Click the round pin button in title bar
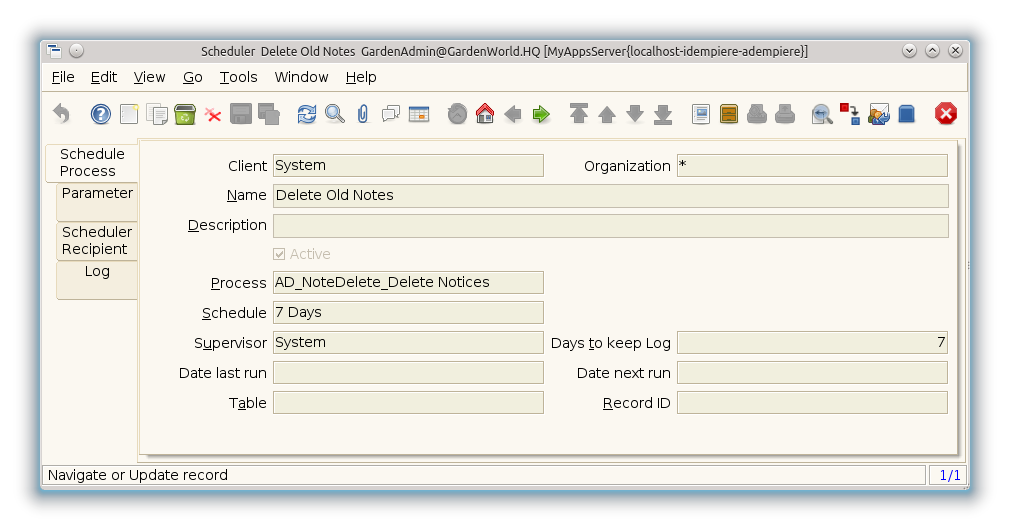Image resolution: width=1010 pixels, height=530 pixels. 77,51
